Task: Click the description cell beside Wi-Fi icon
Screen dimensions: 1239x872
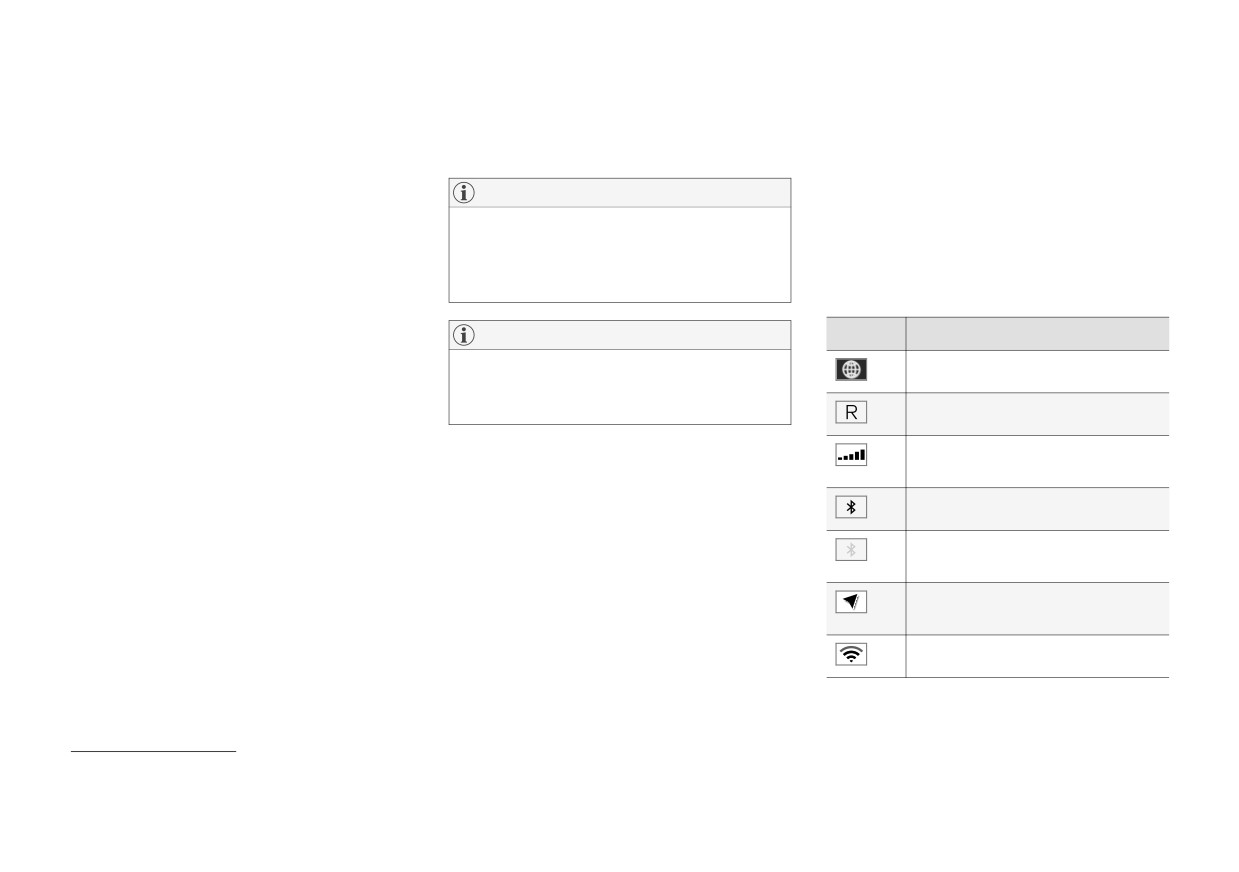Action: click(x=1037, y=656)
